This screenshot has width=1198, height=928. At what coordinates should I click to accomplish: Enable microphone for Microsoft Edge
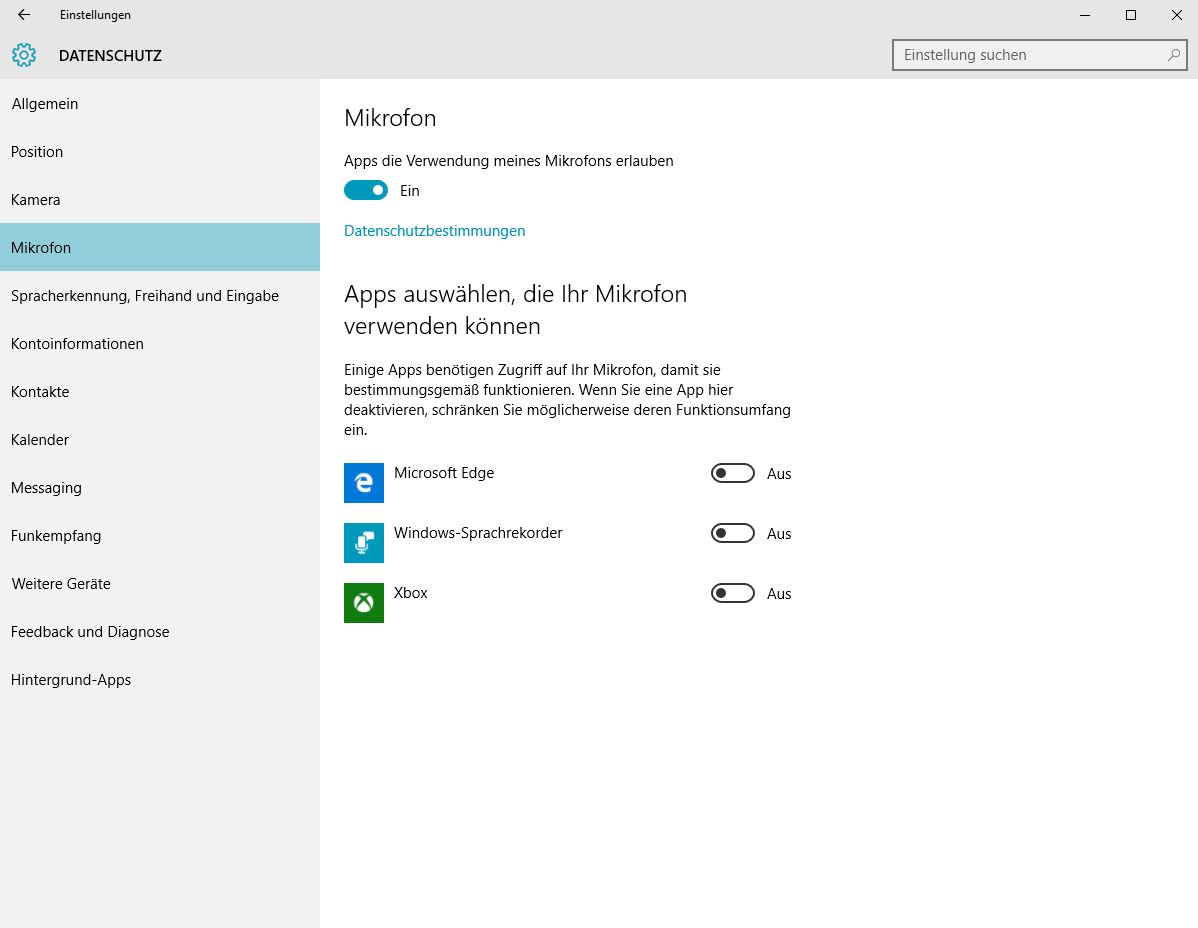(733, 474)
